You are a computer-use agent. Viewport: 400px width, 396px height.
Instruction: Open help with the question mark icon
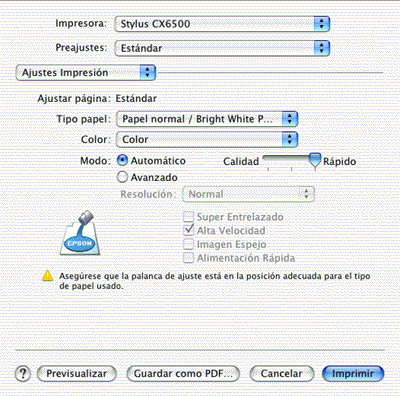click(x=23, y=374)
